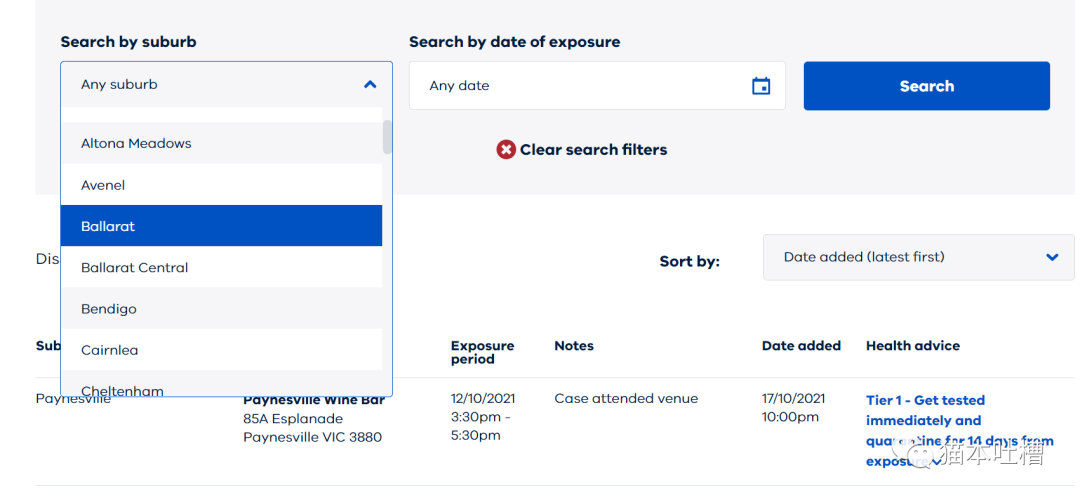
Task: Choose Cairnlea suburb option
Action: pyautogui.click(x=221, y=350)
